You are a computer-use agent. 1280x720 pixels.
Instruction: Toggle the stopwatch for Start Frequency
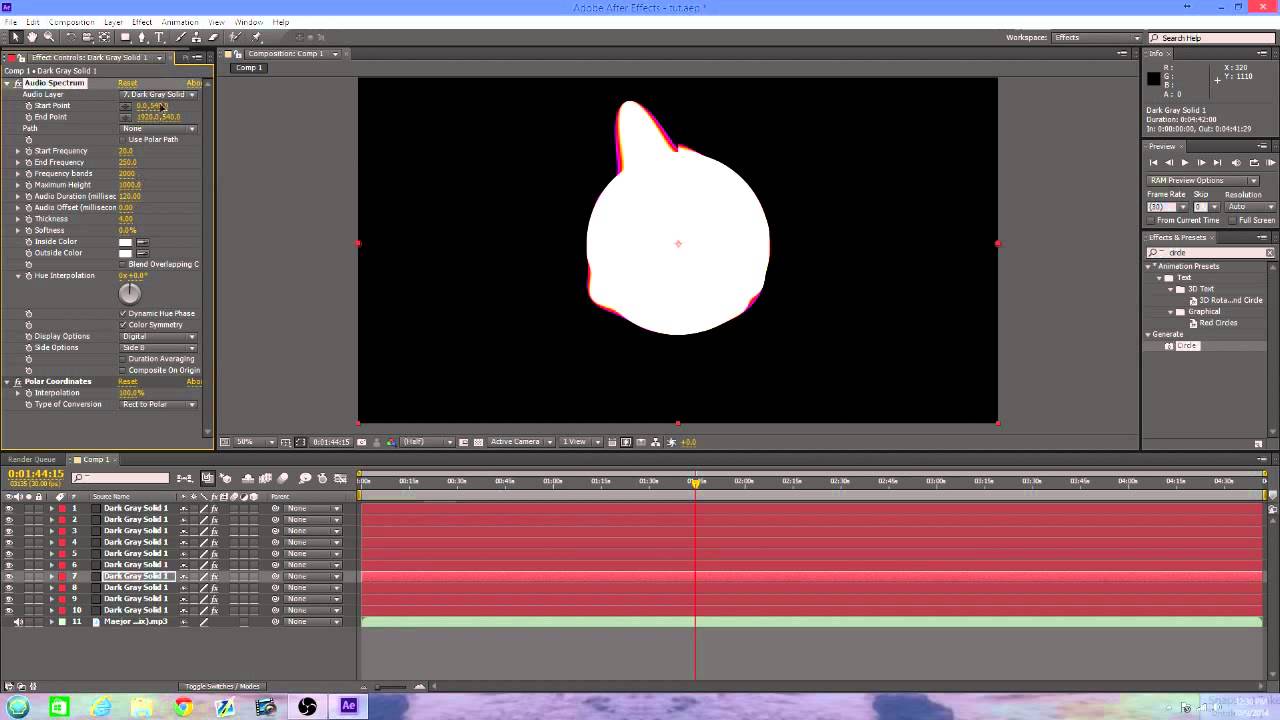coord(29,151)
